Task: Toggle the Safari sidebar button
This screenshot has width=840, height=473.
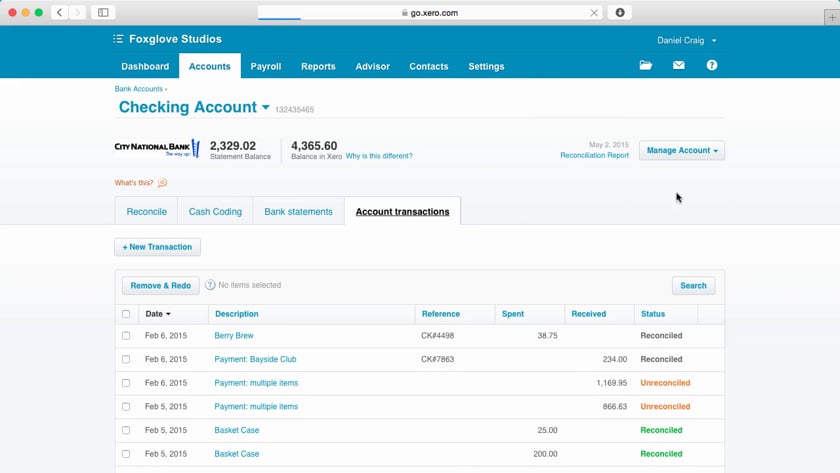Action: coord(103,12)
